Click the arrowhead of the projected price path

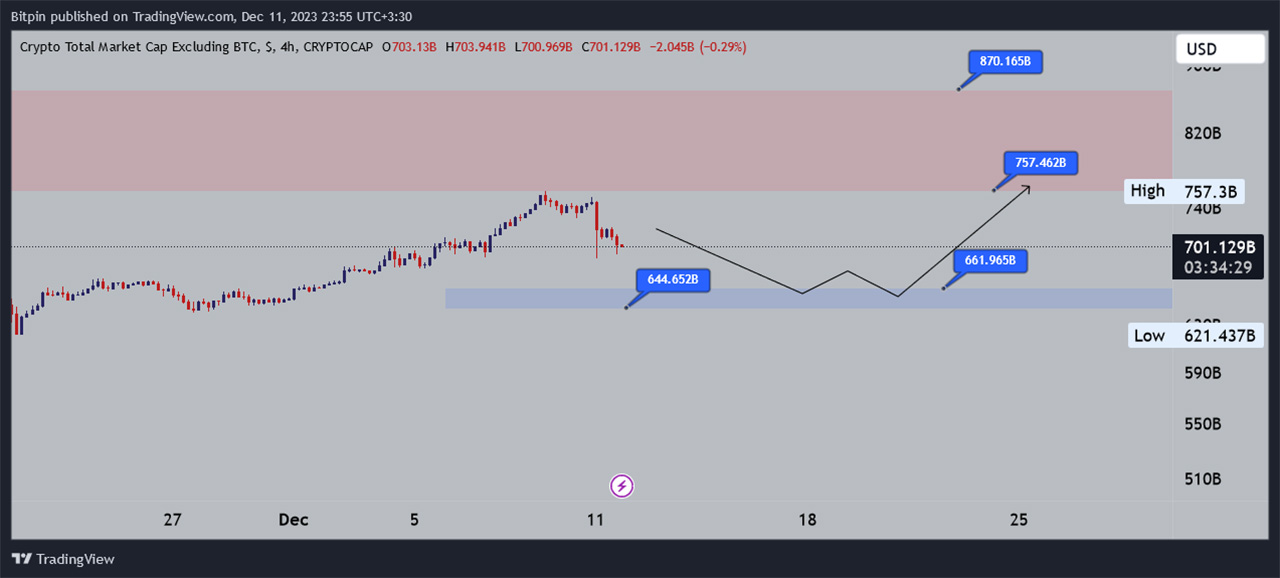pos(1028,188)
